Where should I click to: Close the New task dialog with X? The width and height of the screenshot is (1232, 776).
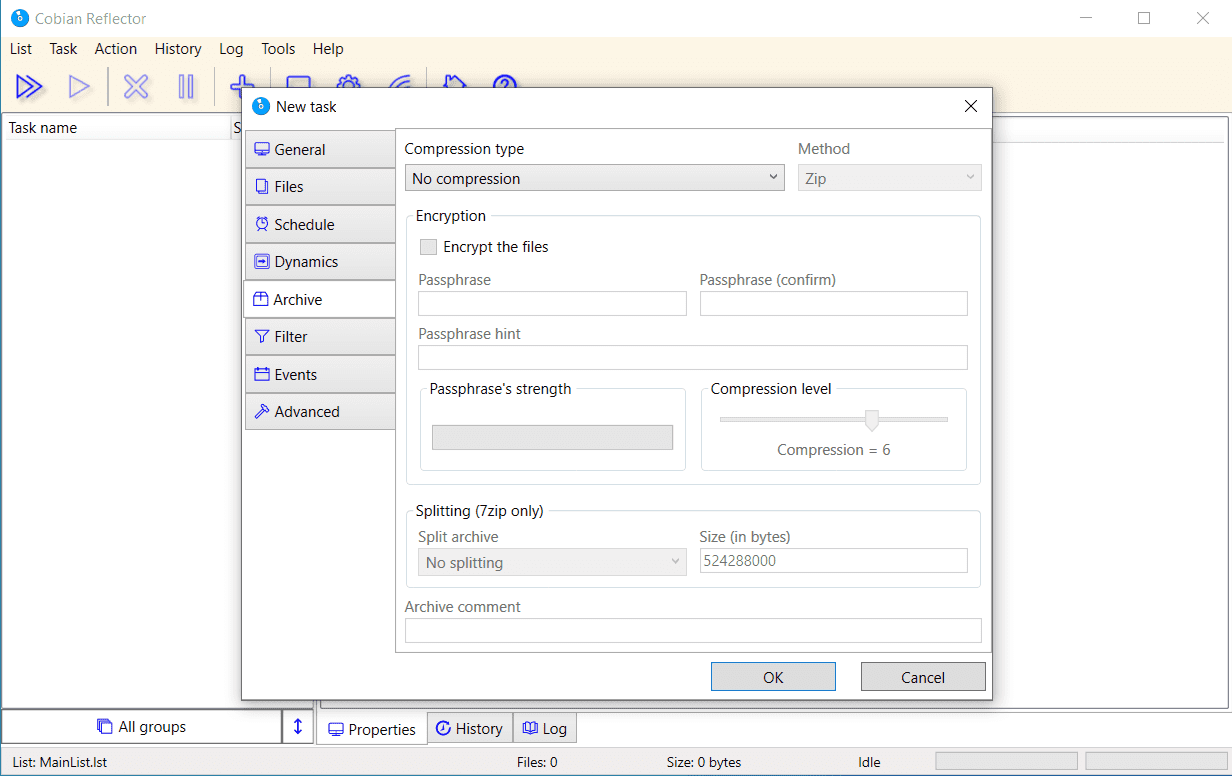970,107
